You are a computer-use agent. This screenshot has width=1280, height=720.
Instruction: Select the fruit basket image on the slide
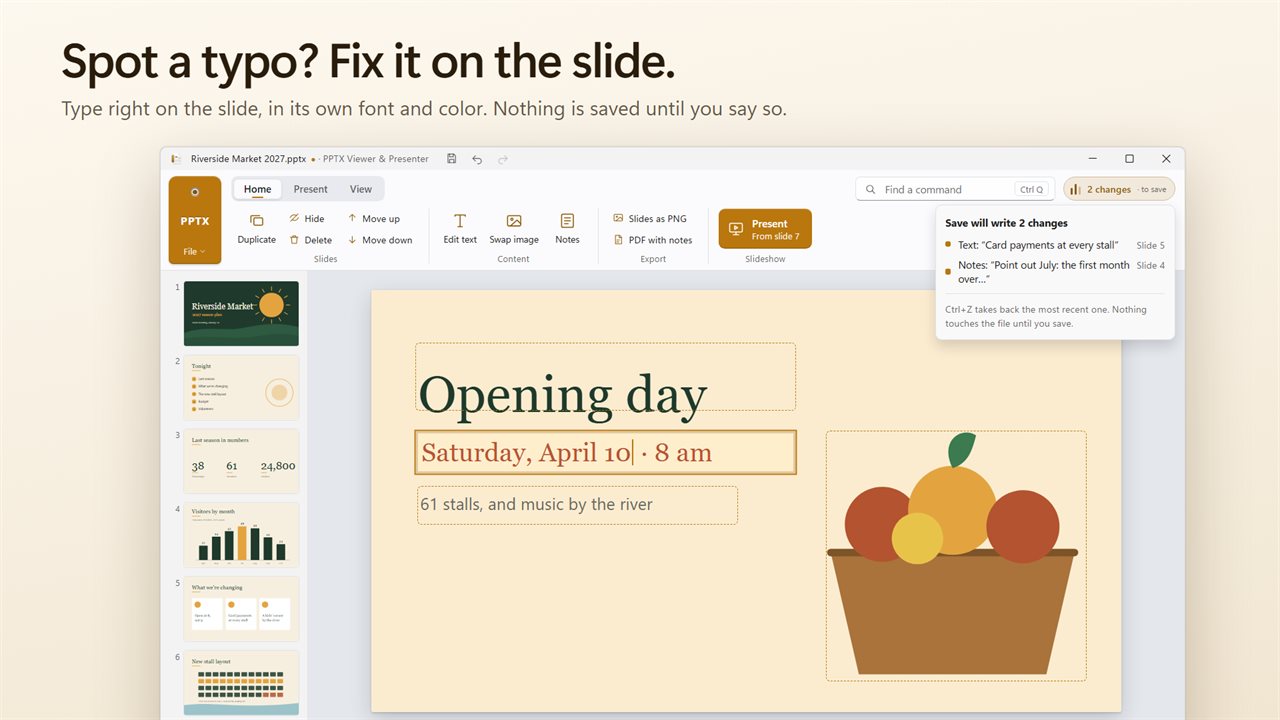tap(956, 556)
